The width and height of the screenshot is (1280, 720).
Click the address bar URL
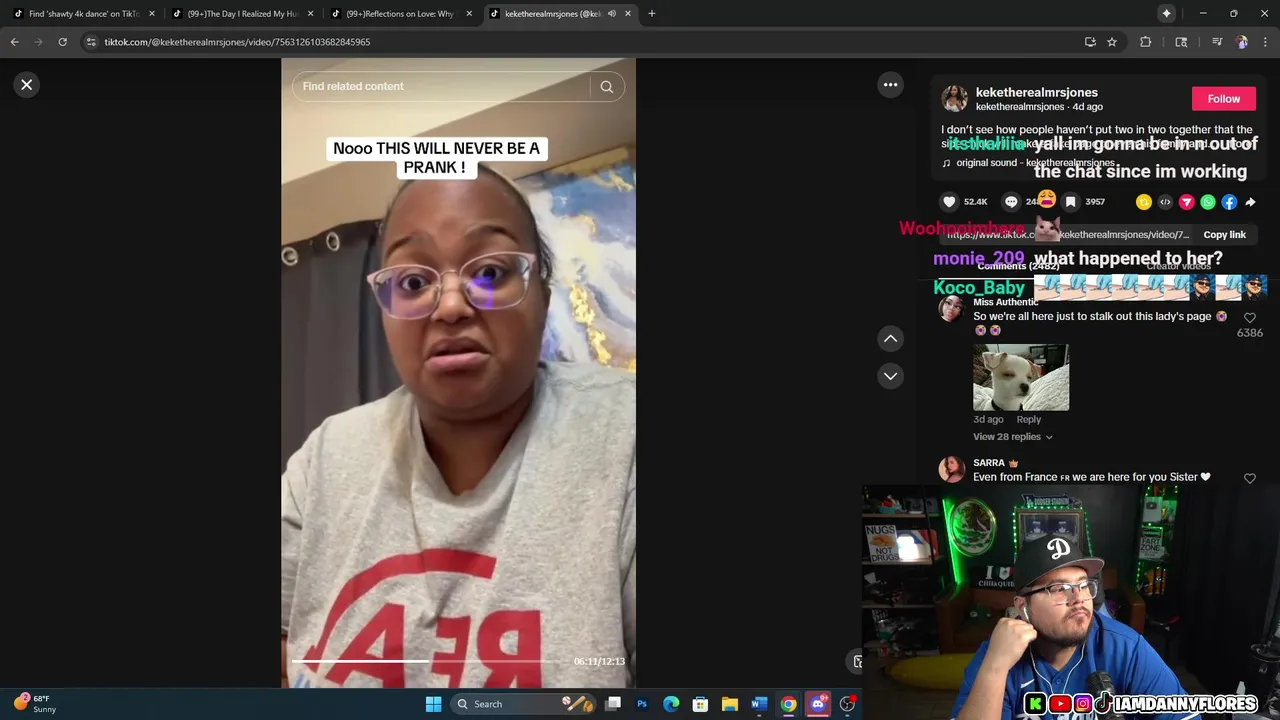point(237,42)
